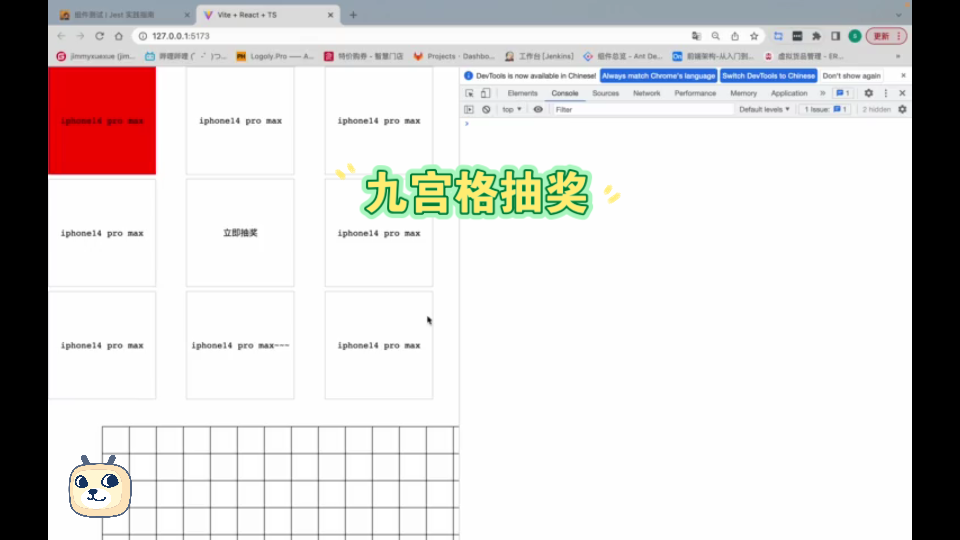Open the 组件总览 - Ant Design bookmark

pos(623,56)
